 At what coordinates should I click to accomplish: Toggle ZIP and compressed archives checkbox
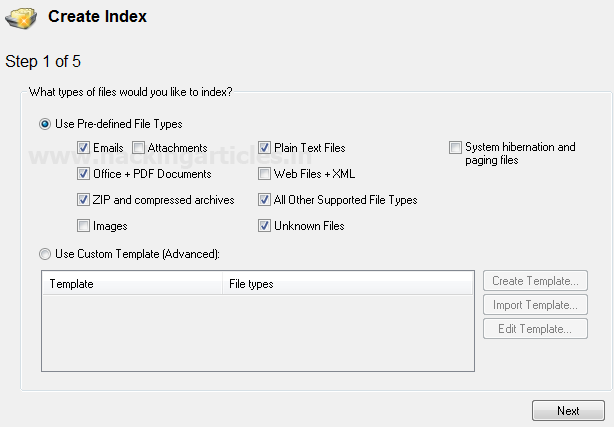coord(84,200)
